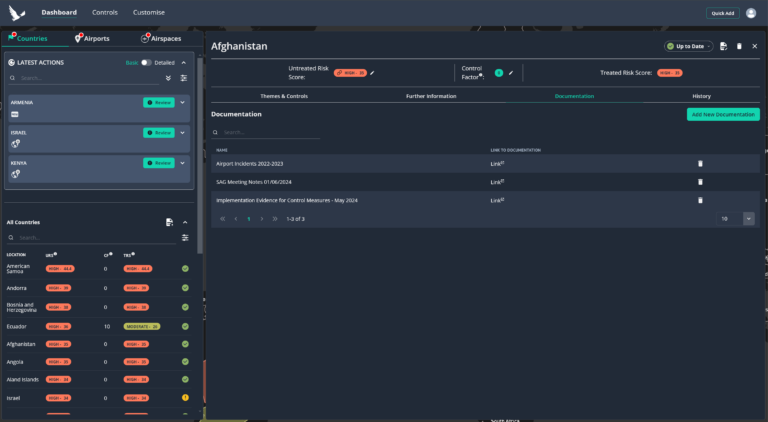Viewport: 768px width, 422px height.
Task: Open the Up to Date status dropdown
Action: tap(689, 46)
